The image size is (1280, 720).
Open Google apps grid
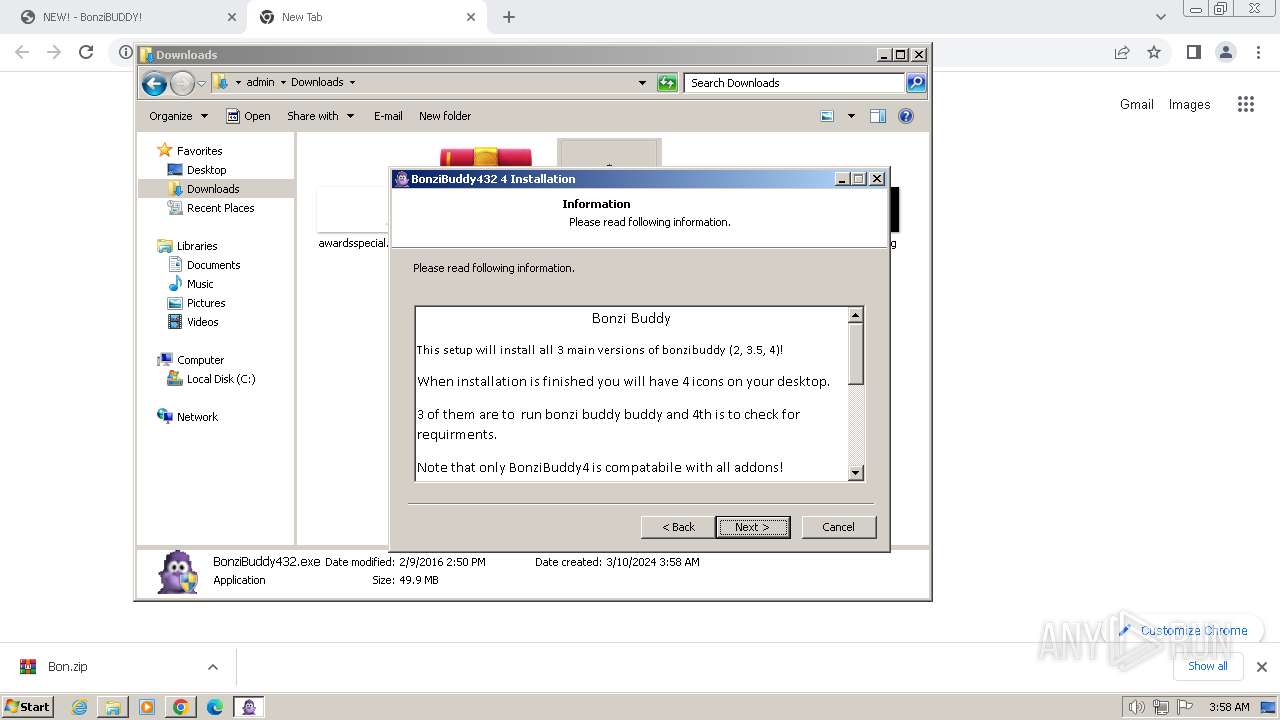click(1245, 104)
